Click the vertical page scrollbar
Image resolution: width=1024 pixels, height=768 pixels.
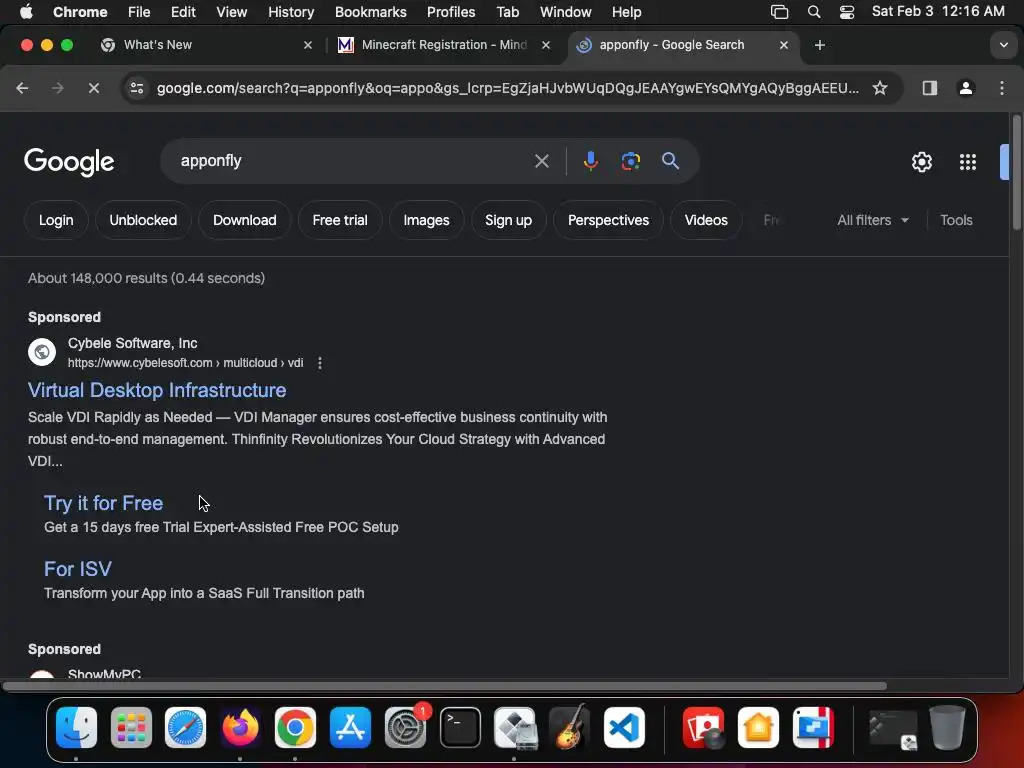coord(1016,173)
